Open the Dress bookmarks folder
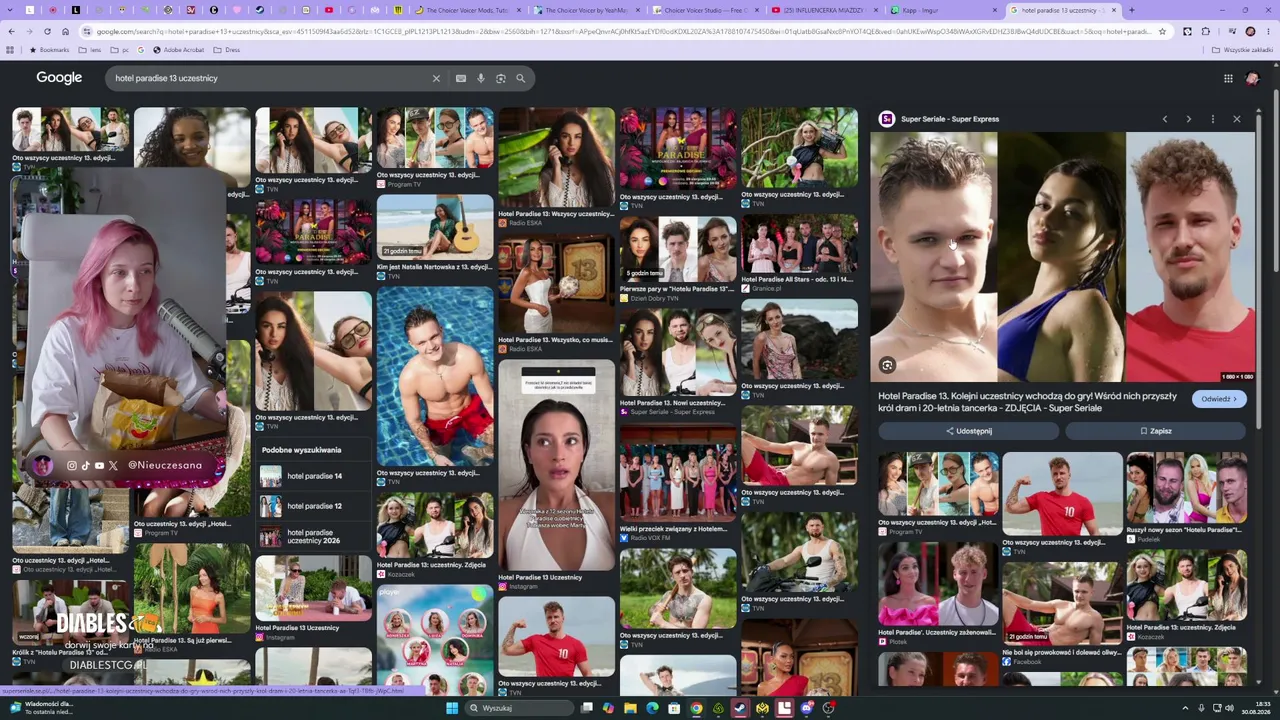Screen dimensions: 1280x720 pos(227,50)
